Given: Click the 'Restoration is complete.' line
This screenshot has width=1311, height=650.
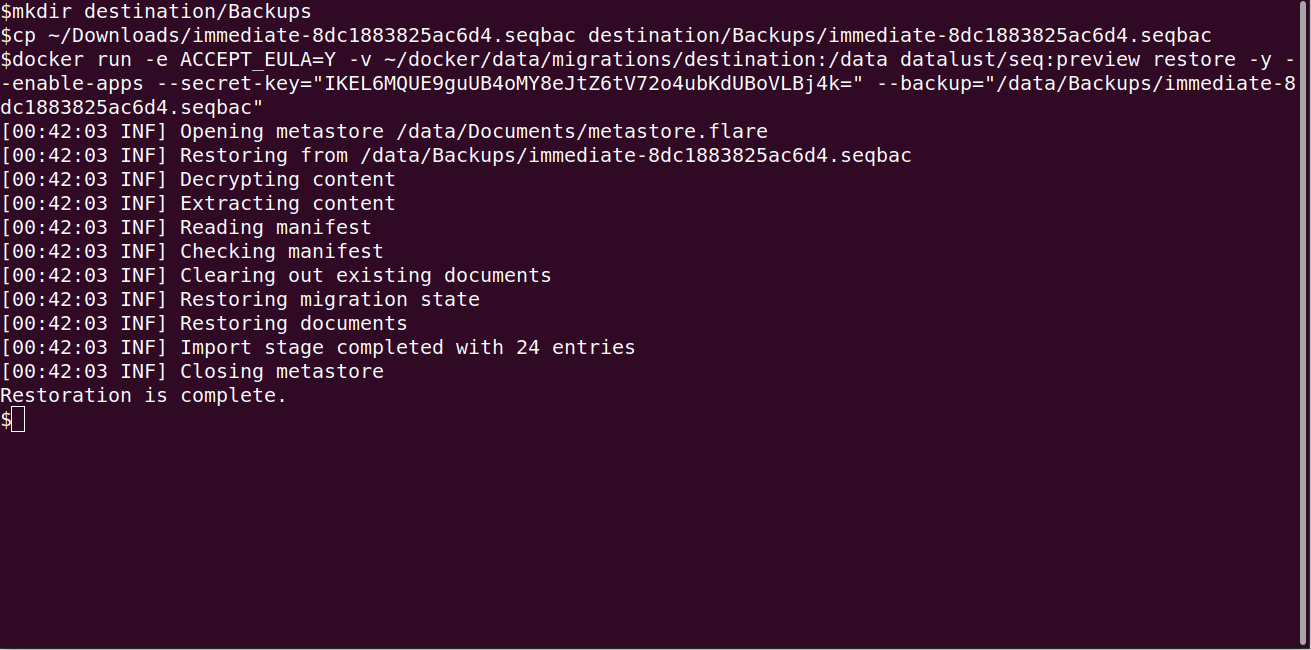Looking at the screenshot, I should pos(144,396).
